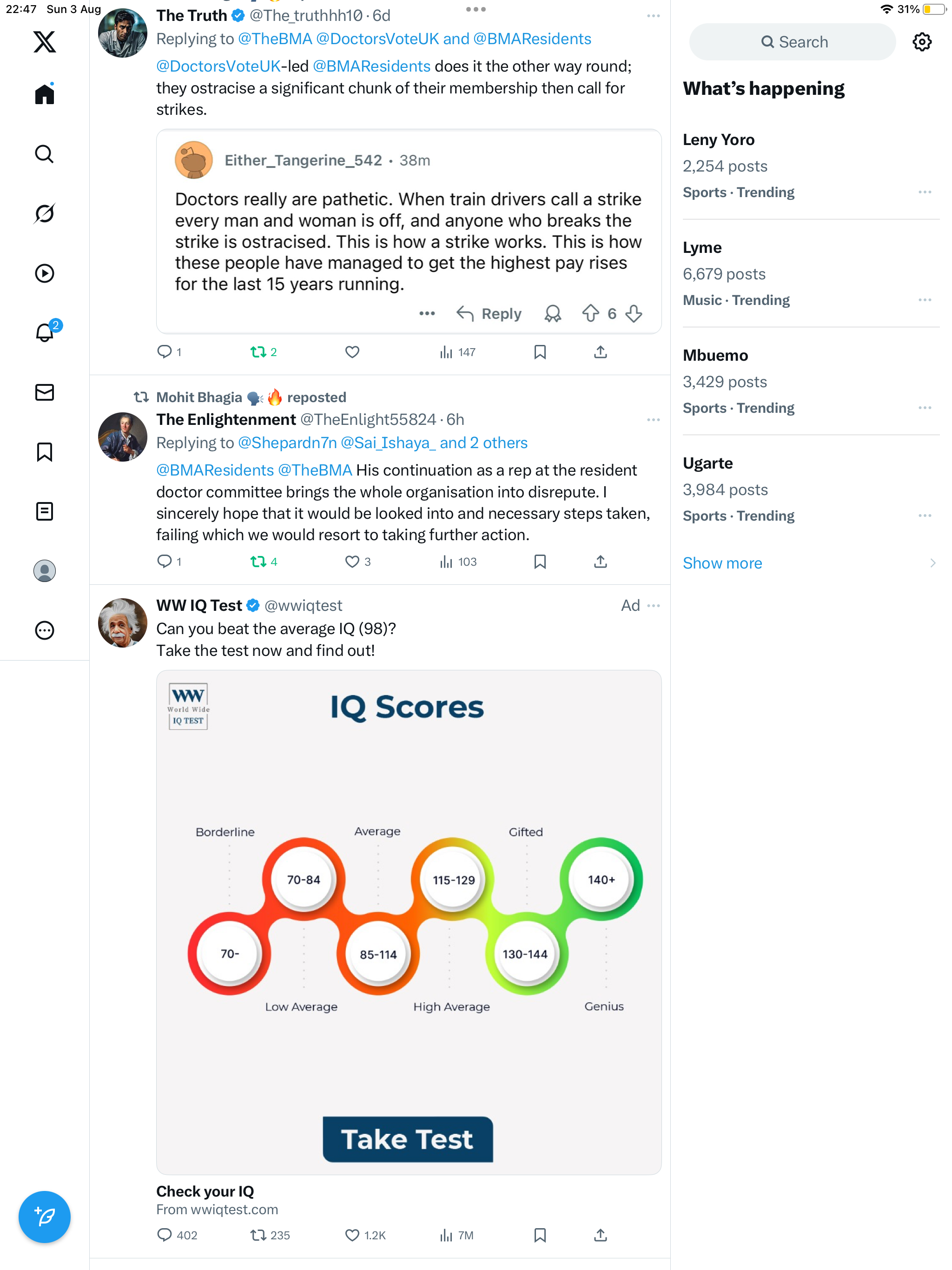
Task: Go to Home from sidebar
Action: (x=44, y=94)
